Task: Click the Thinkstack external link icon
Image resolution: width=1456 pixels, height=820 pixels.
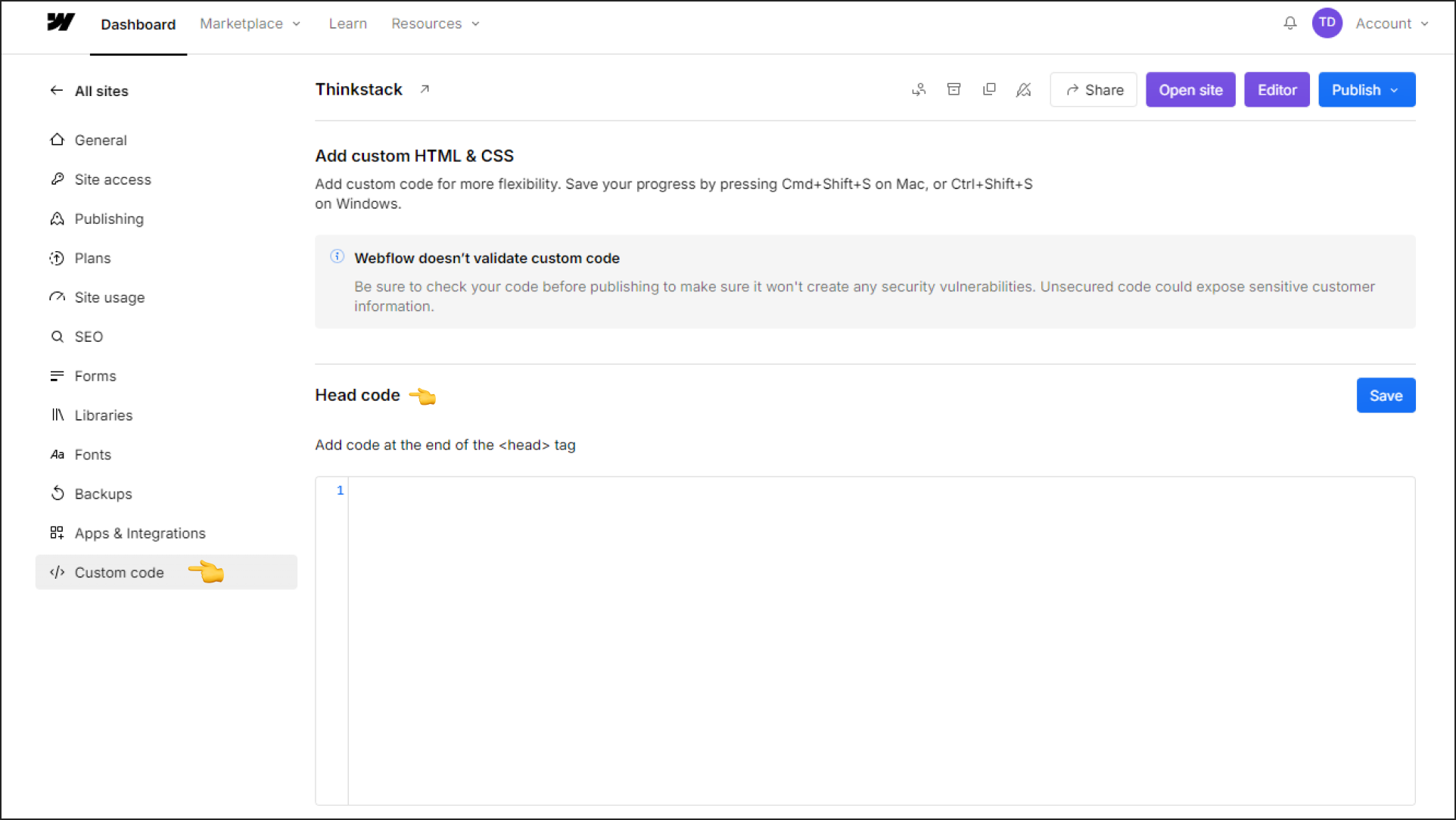Action: point(422,89)
